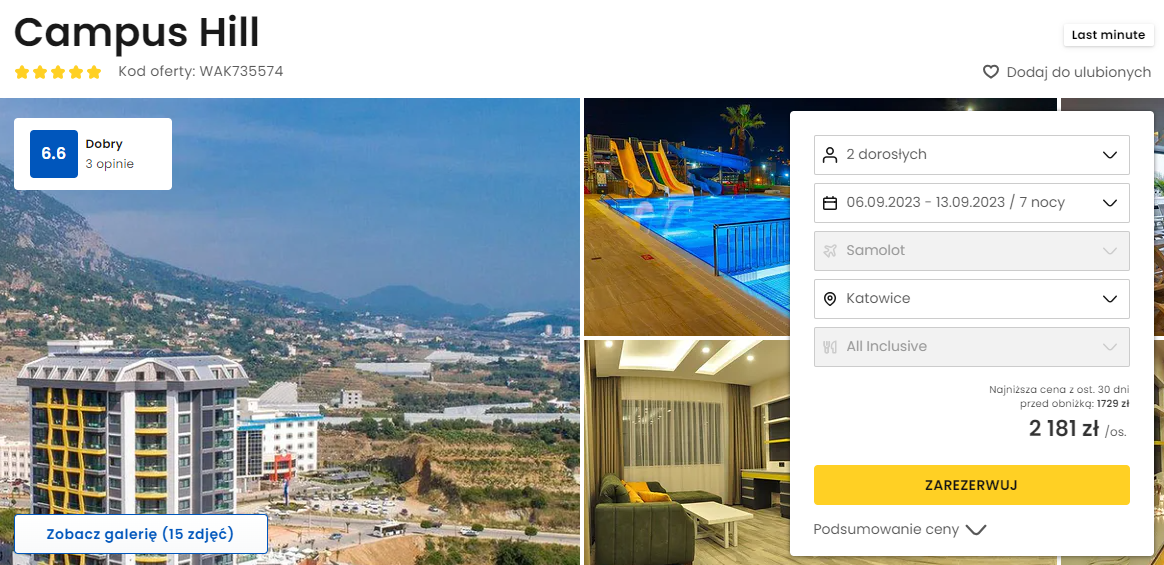The height and width of the screenshot is (565, 1164).
Task: Open the 2 dorosłych guests dropdown
Action: 972,154
